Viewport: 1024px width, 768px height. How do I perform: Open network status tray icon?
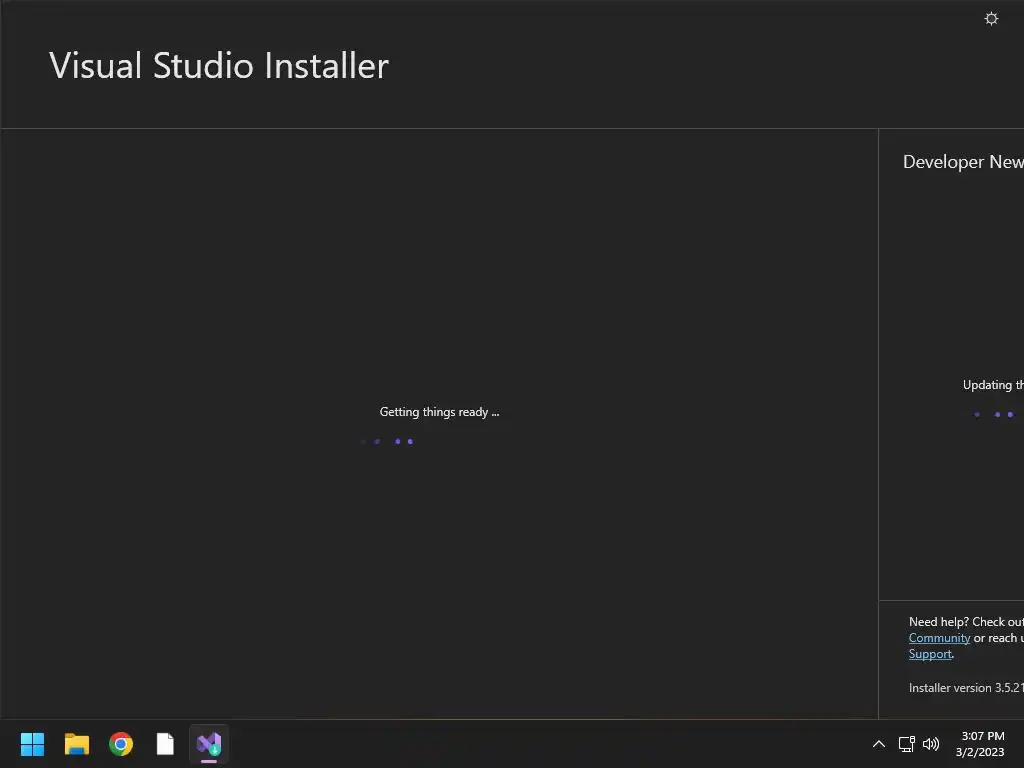pos(906,744)
